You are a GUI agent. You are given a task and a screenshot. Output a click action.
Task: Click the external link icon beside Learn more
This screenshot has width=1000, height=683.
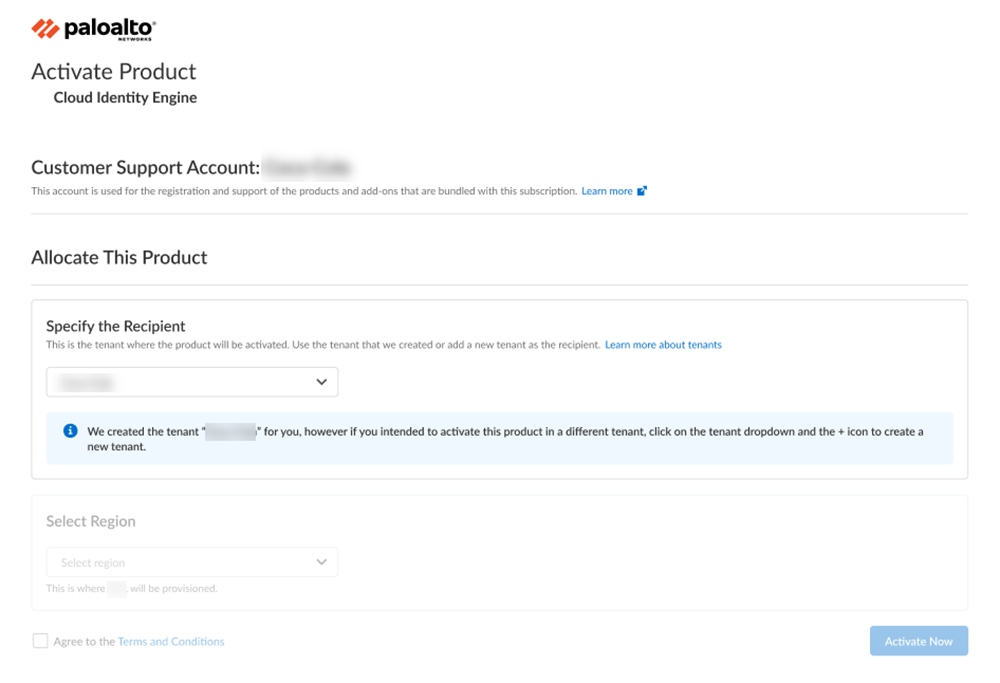tap(642, 191)
